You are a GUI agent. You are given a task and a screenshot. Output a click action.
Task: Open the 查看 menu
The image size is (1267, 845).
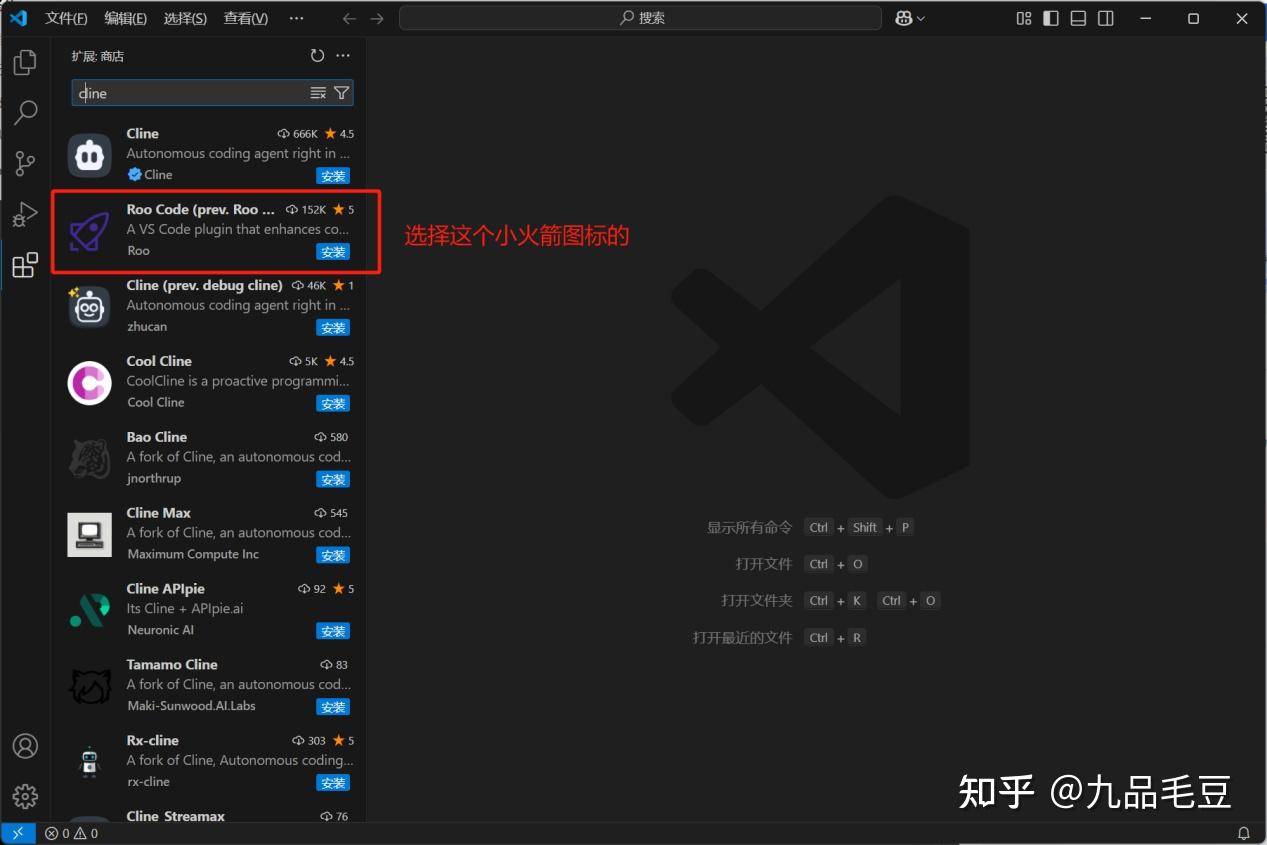click(x=245, y=18)
